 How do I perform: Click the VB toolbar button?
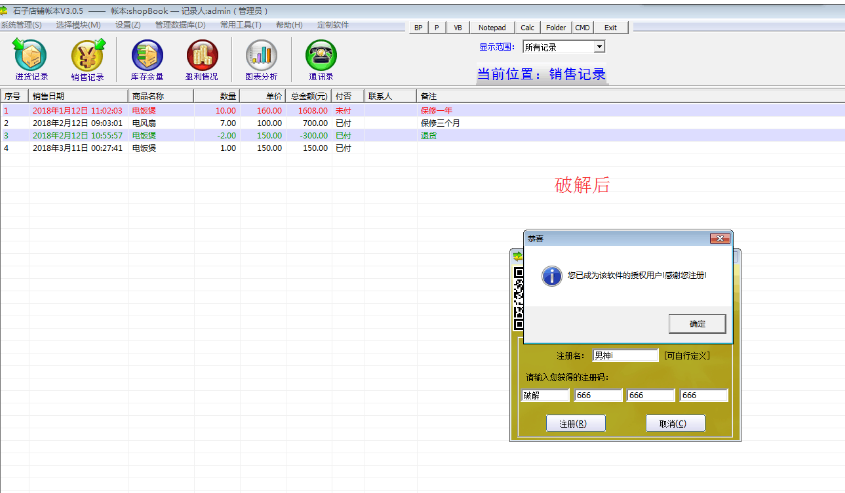point(458,27)
